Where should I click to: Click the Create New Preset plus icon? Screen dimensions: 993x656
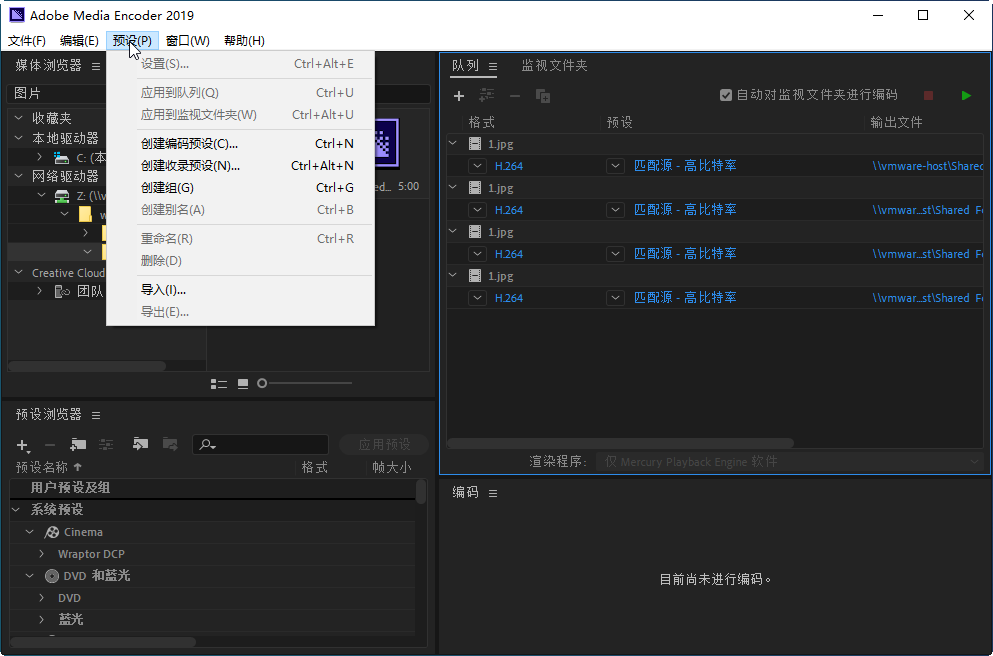[x=23, y=445]
